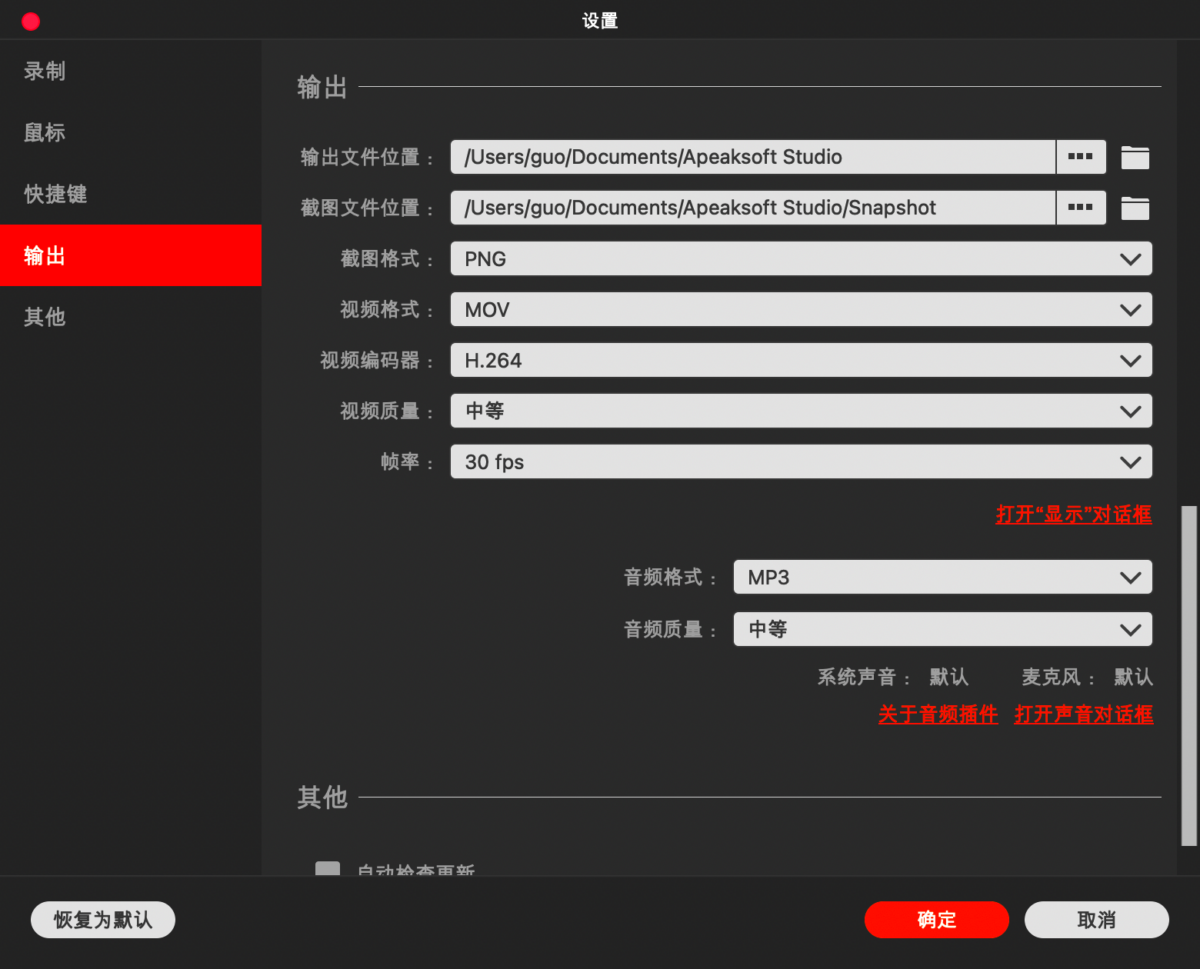This screenshot has width=1200, height=969.
Task: Confirm settings with the 确定 button
Action: [937, 920]
